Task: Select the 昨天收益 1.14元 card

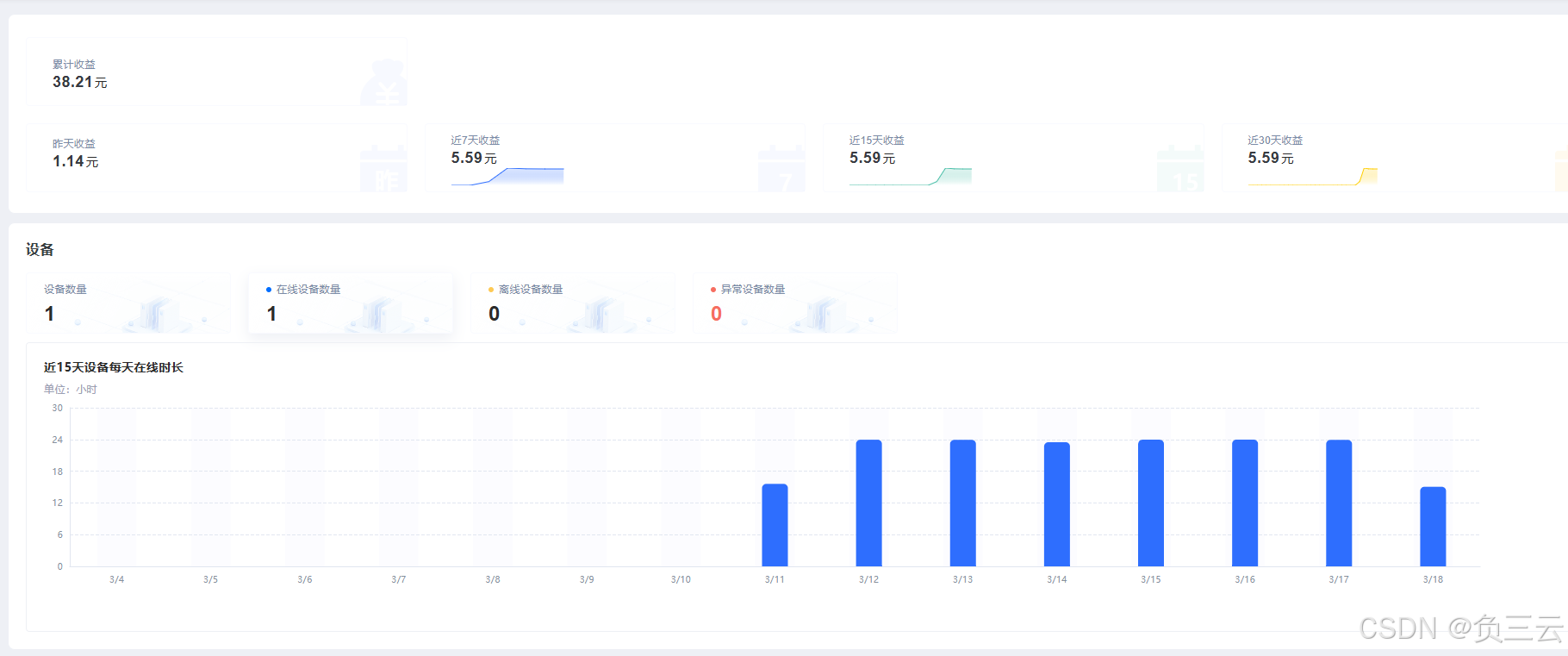Action: [216, 157]
